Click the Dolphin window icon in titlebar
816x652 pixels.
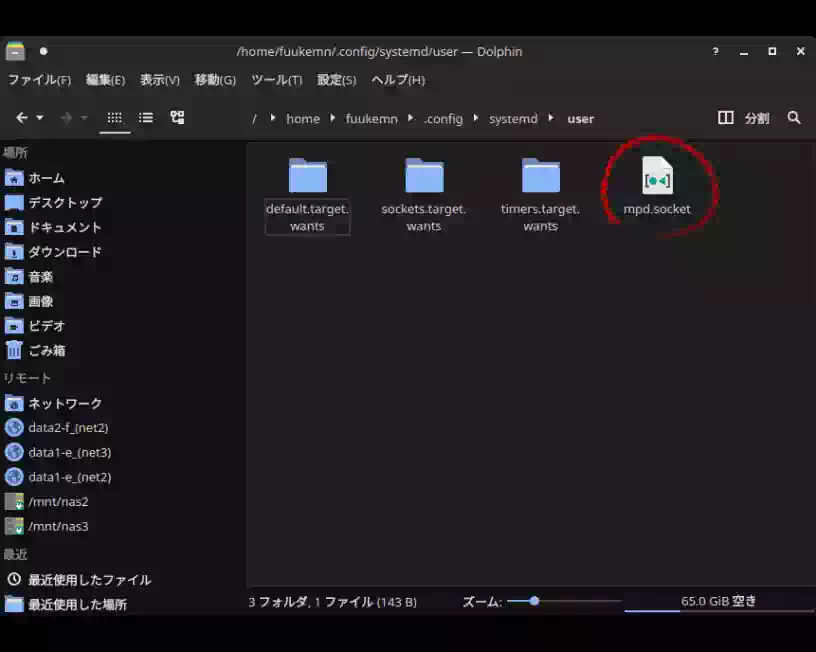(x=15, y=51)
